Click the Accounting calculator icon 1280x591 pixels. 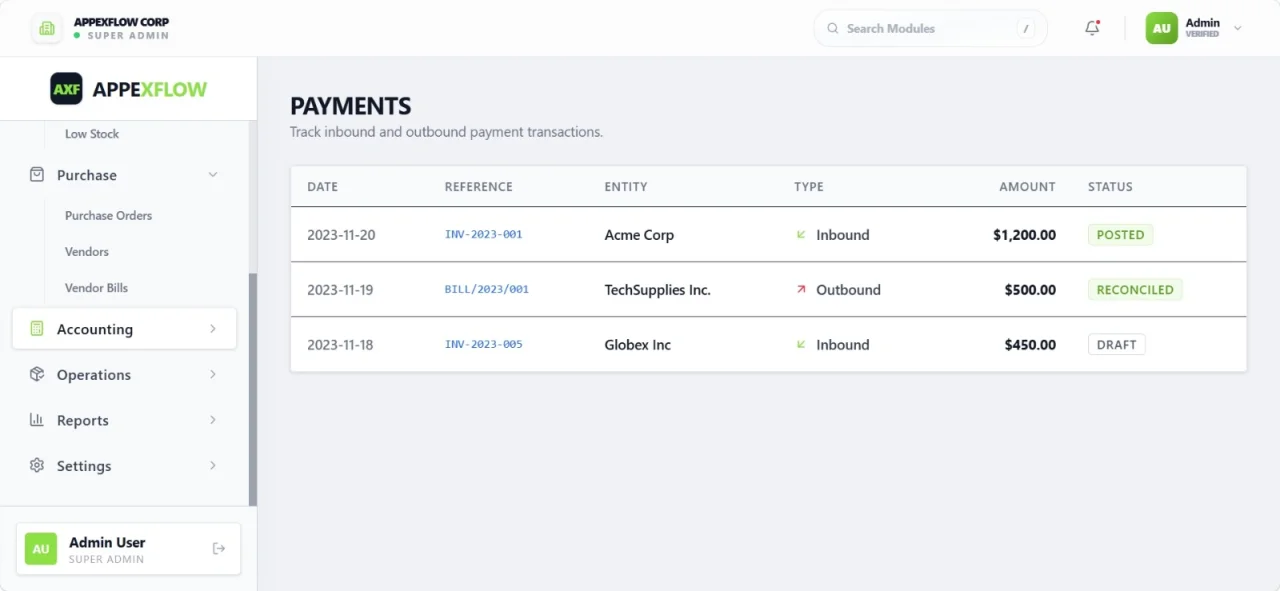click(37, 328)
